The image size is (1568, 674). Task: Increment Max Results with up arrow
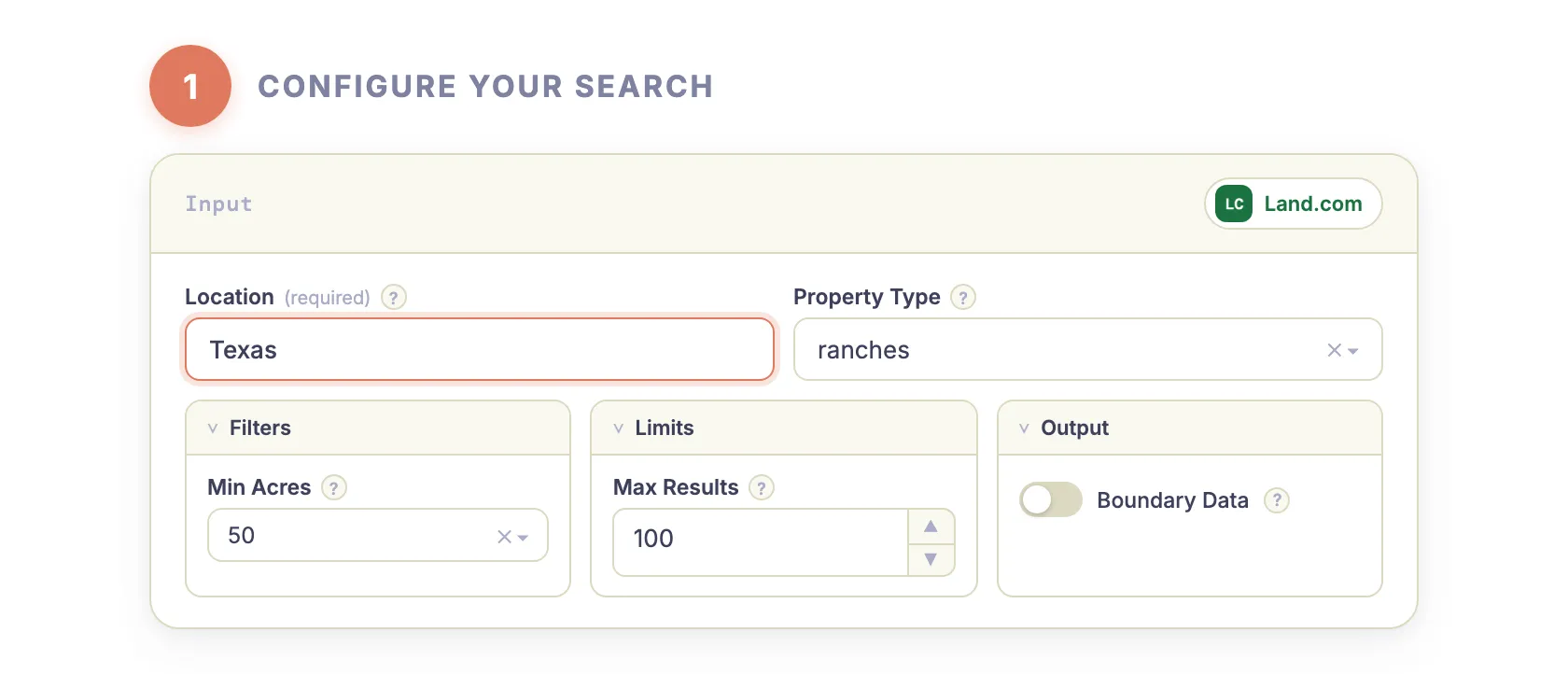tap(931, 526)
